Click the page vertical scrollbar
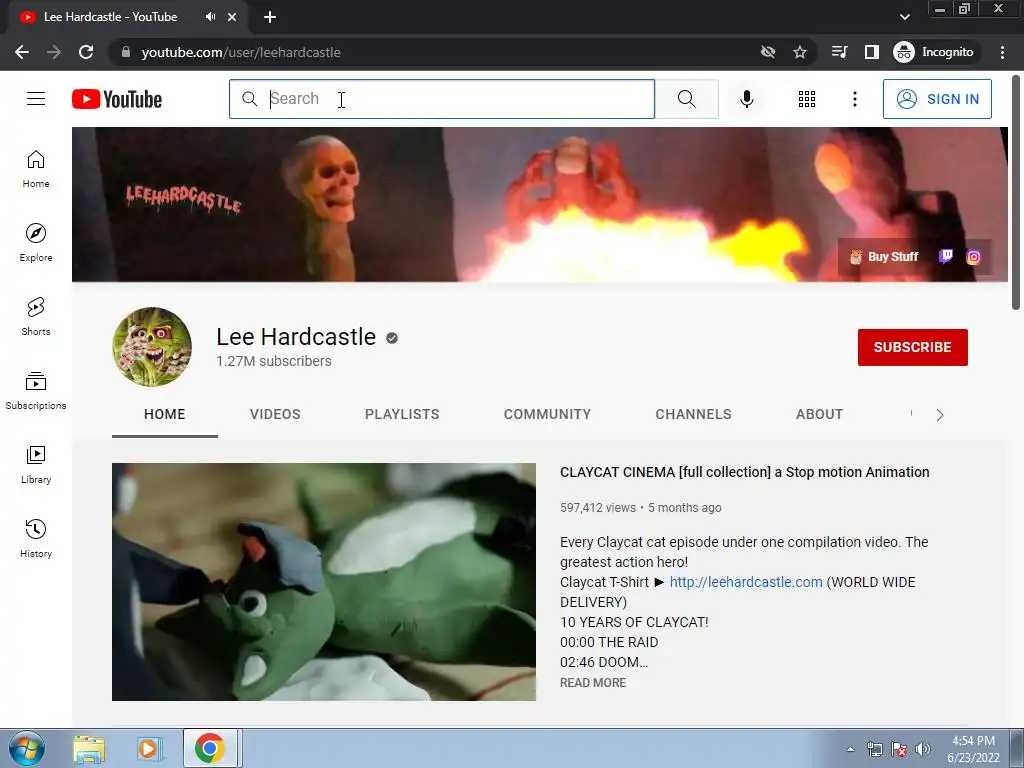 [1016, 193]
